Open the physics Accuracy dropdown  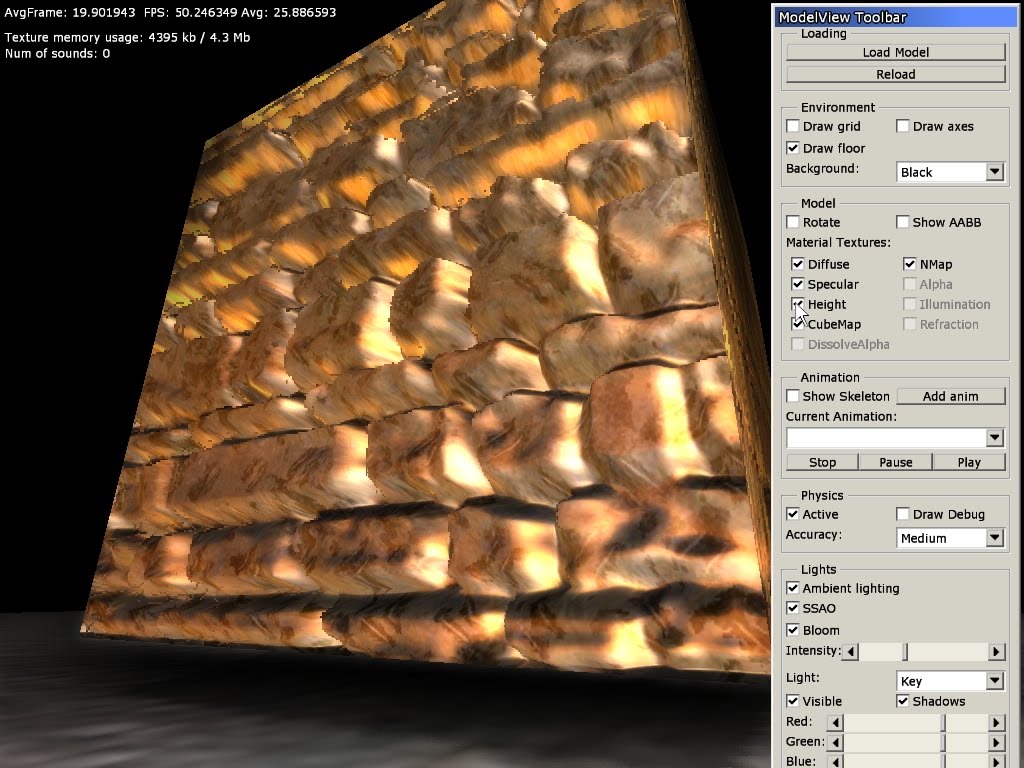(x=994, y=538)
